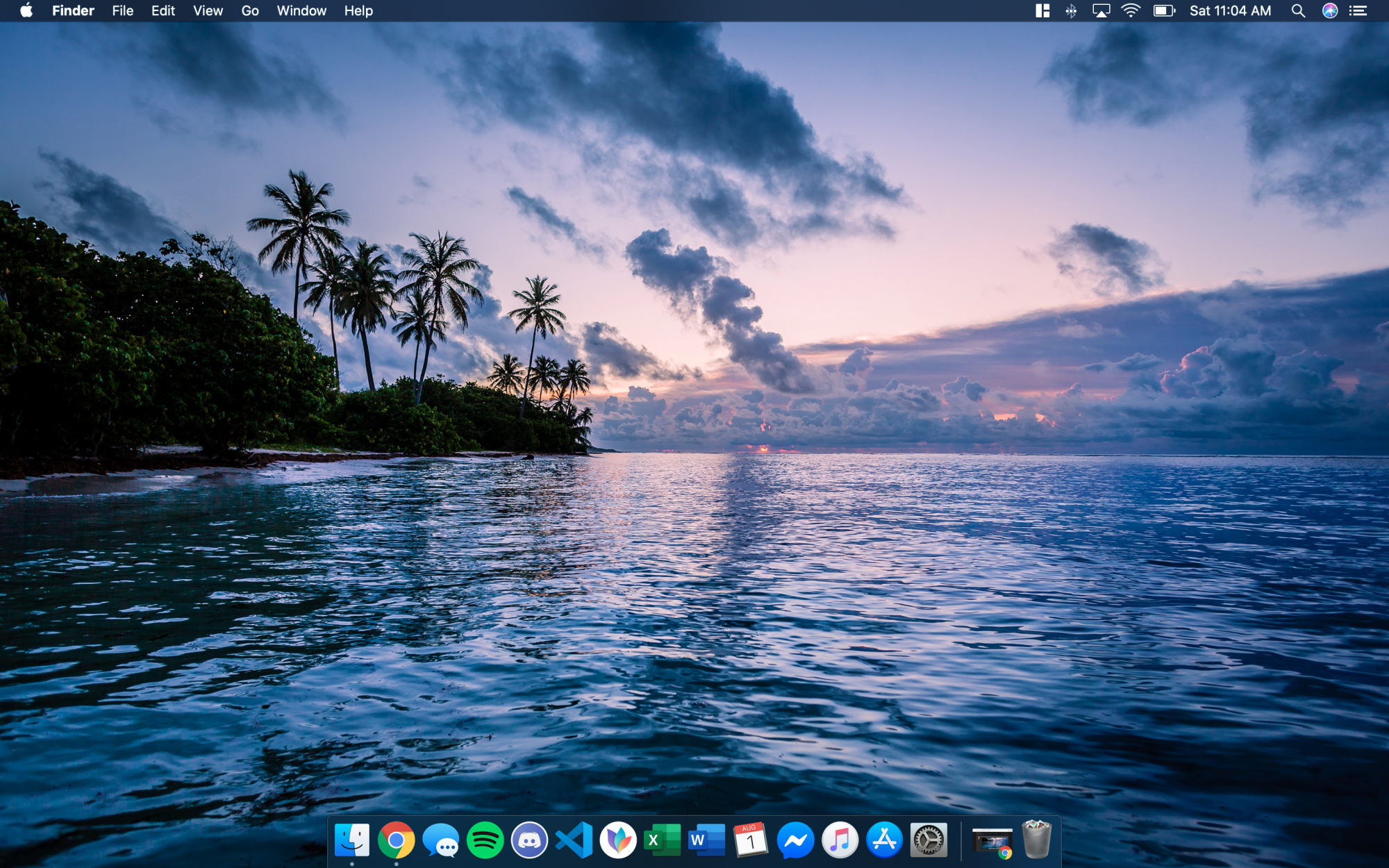Open the Messages app in Dock

point(441,840)
